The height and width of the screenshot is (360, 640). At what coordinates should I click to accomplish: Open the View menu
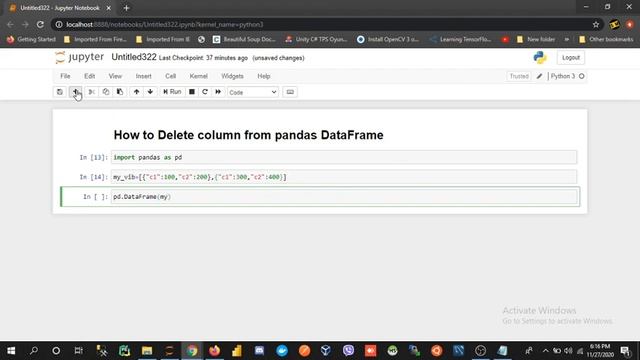[115, 76]
